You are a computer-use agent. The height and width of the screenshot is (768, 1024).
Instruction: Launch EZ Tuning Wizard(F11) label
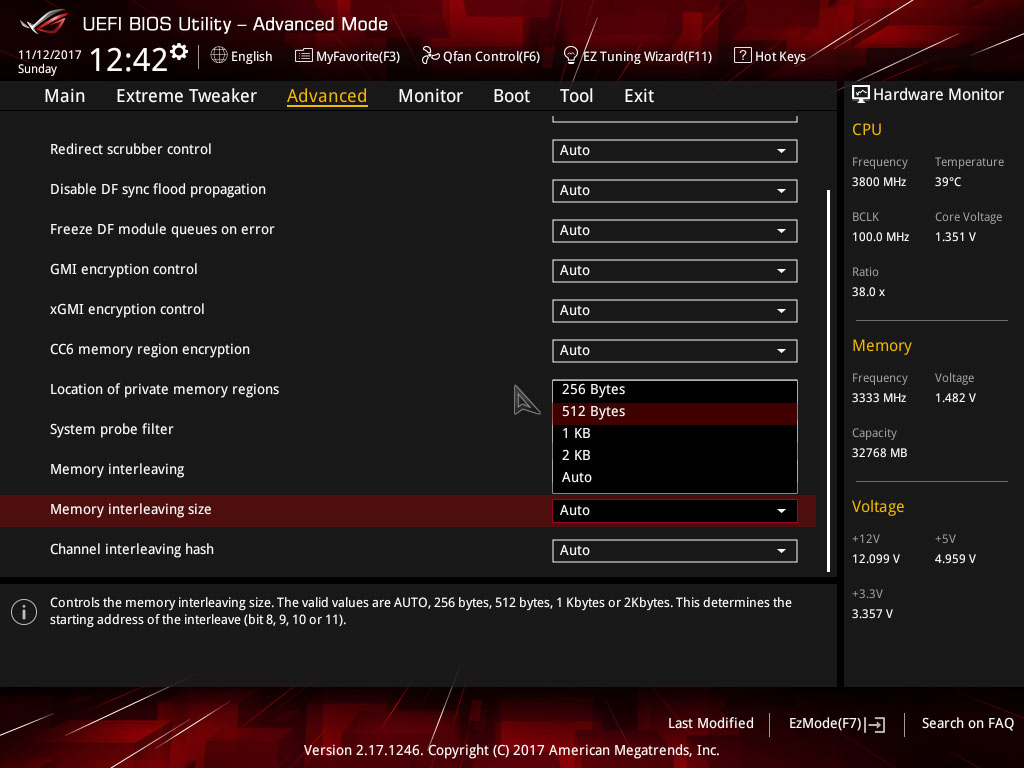pos(647,57)
